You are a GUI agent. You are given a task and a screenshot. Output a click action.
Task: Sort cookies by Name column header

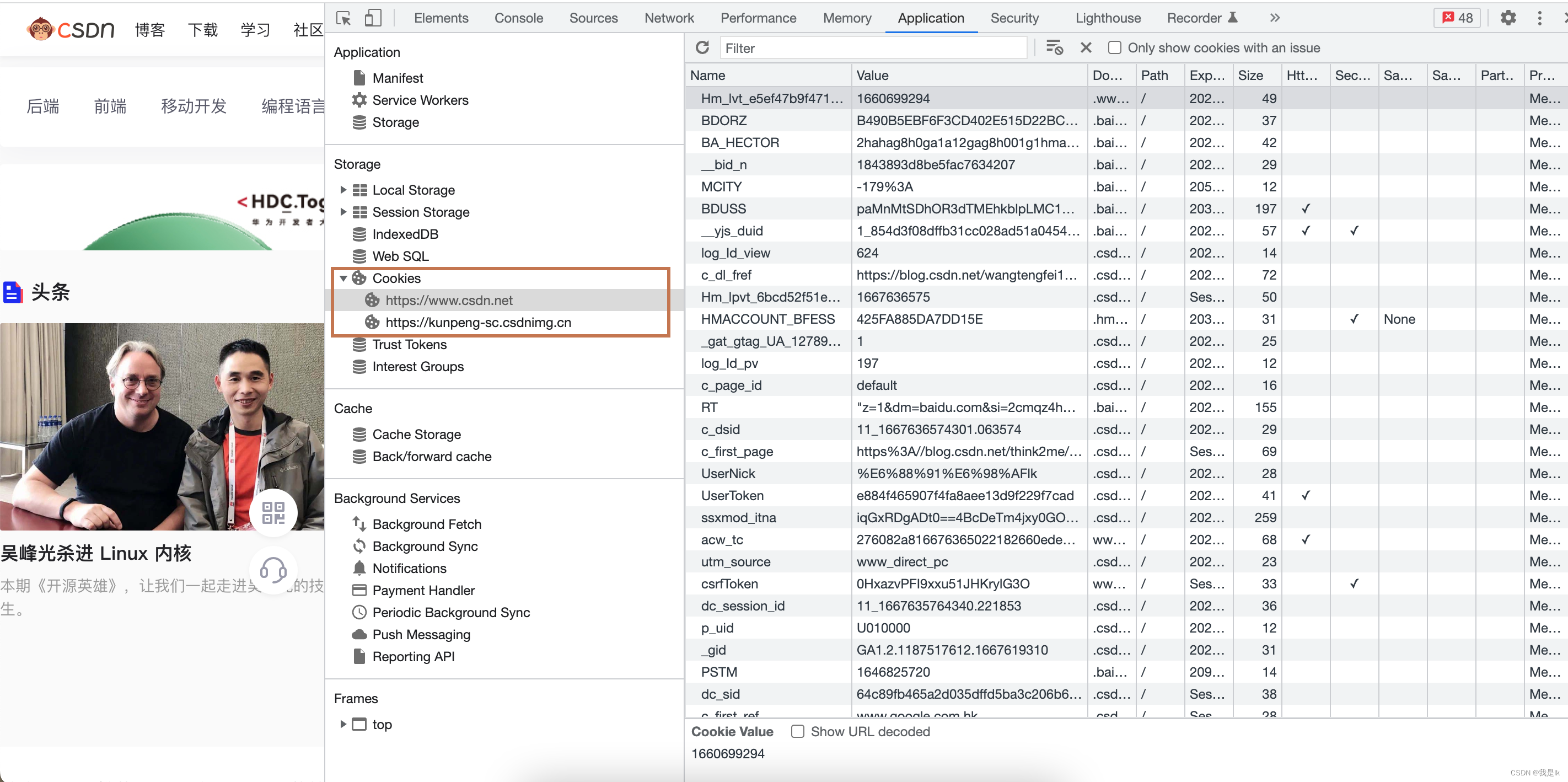pos(768,76)
